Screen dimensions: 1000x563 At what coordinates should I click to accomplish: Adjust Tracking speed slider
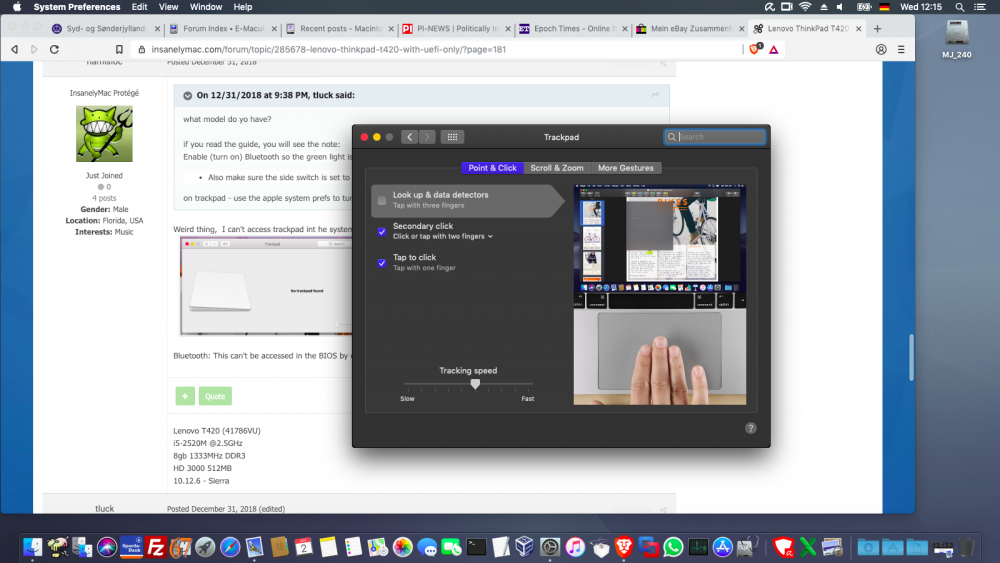click(x=475, y=384)
